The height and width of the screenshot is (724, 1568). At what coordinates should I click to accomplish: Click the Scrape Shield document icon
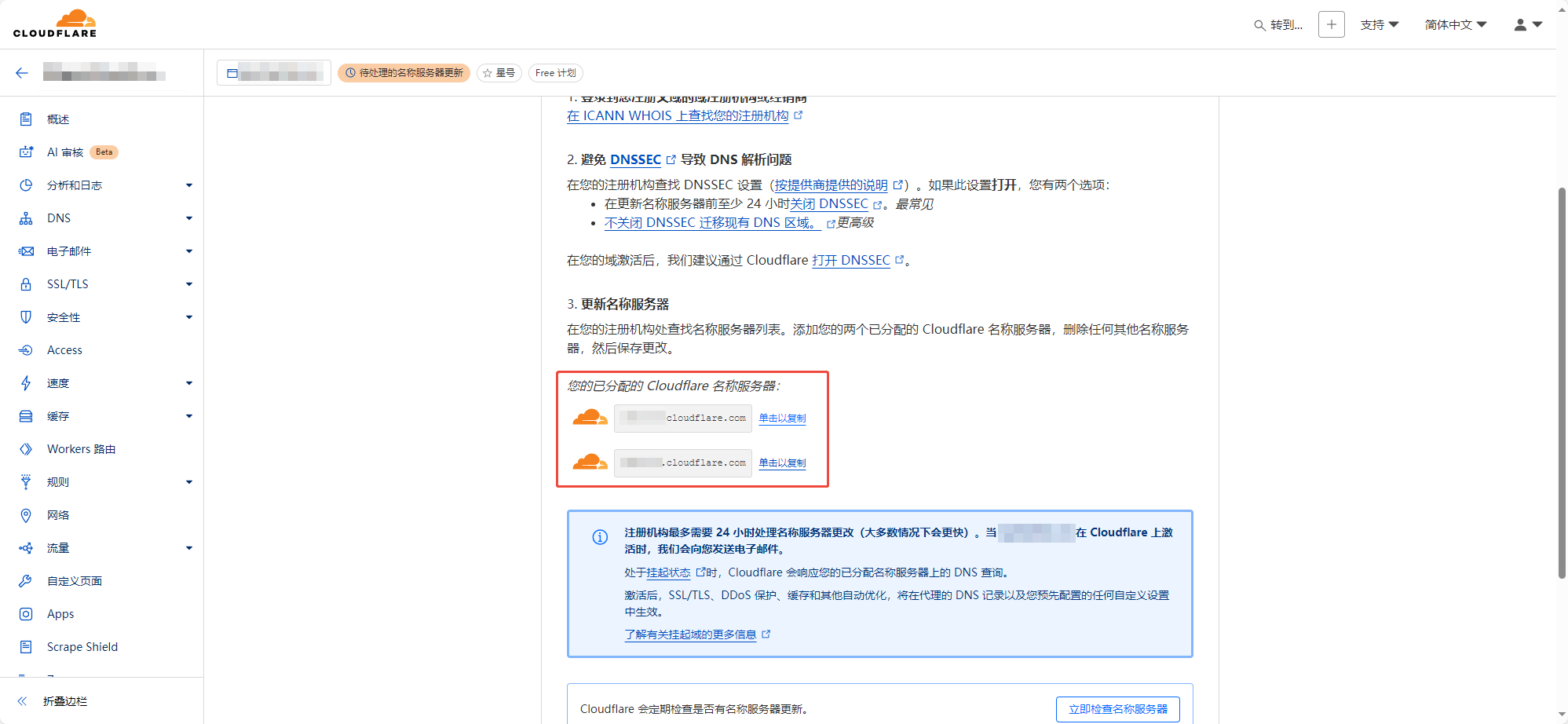tap(26, 647)
